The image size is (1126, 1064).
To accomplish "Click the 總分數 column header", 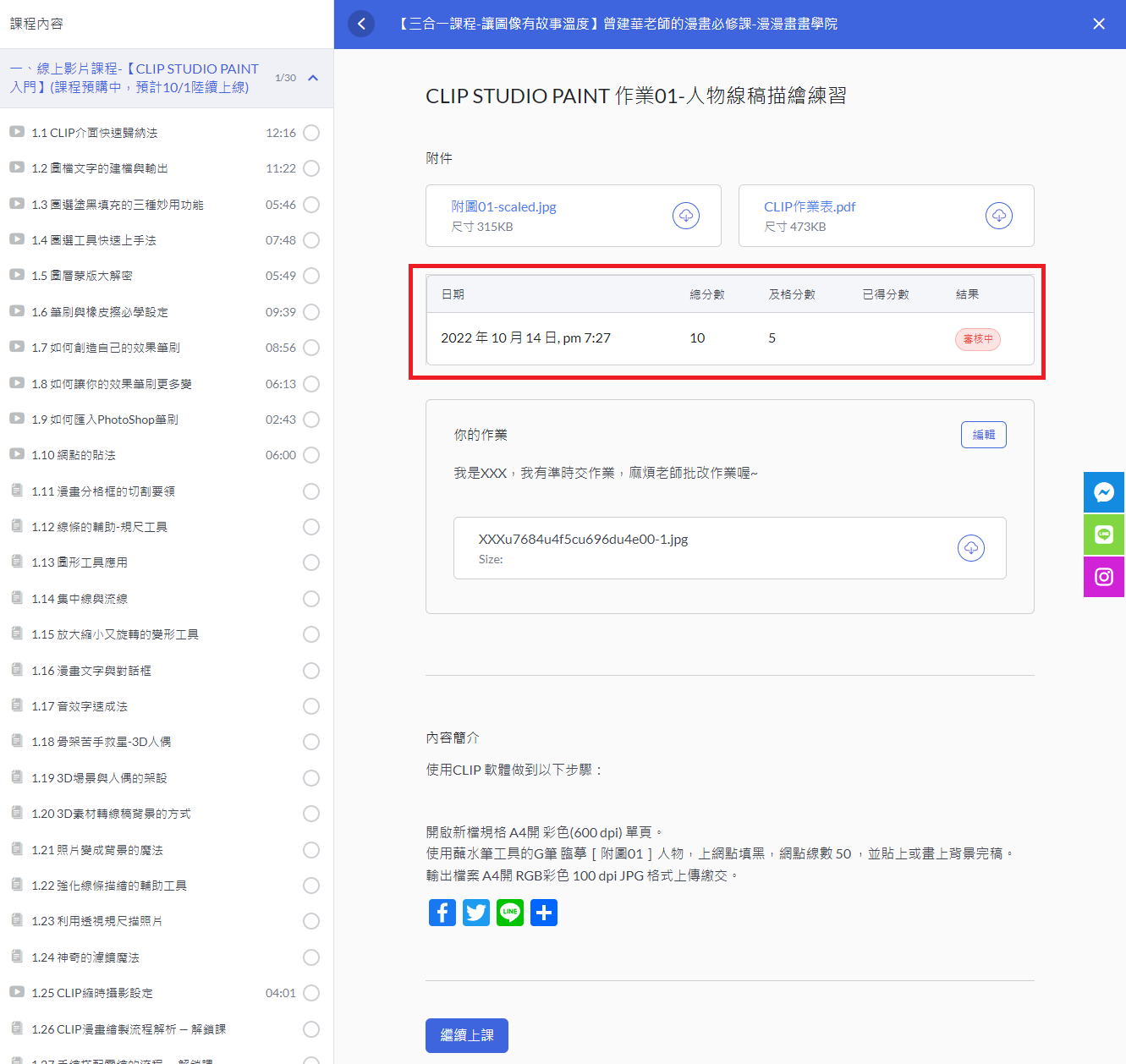I will tap(707, 294).
